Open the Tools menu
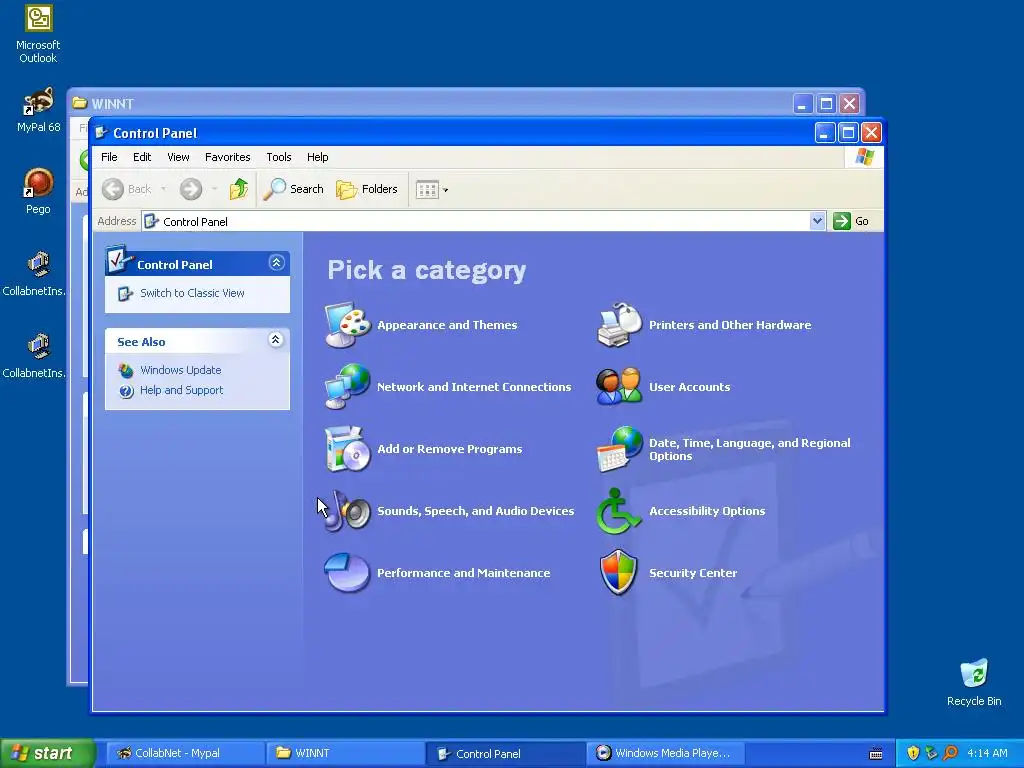1024x768 pixels. (x=278, y=157)
